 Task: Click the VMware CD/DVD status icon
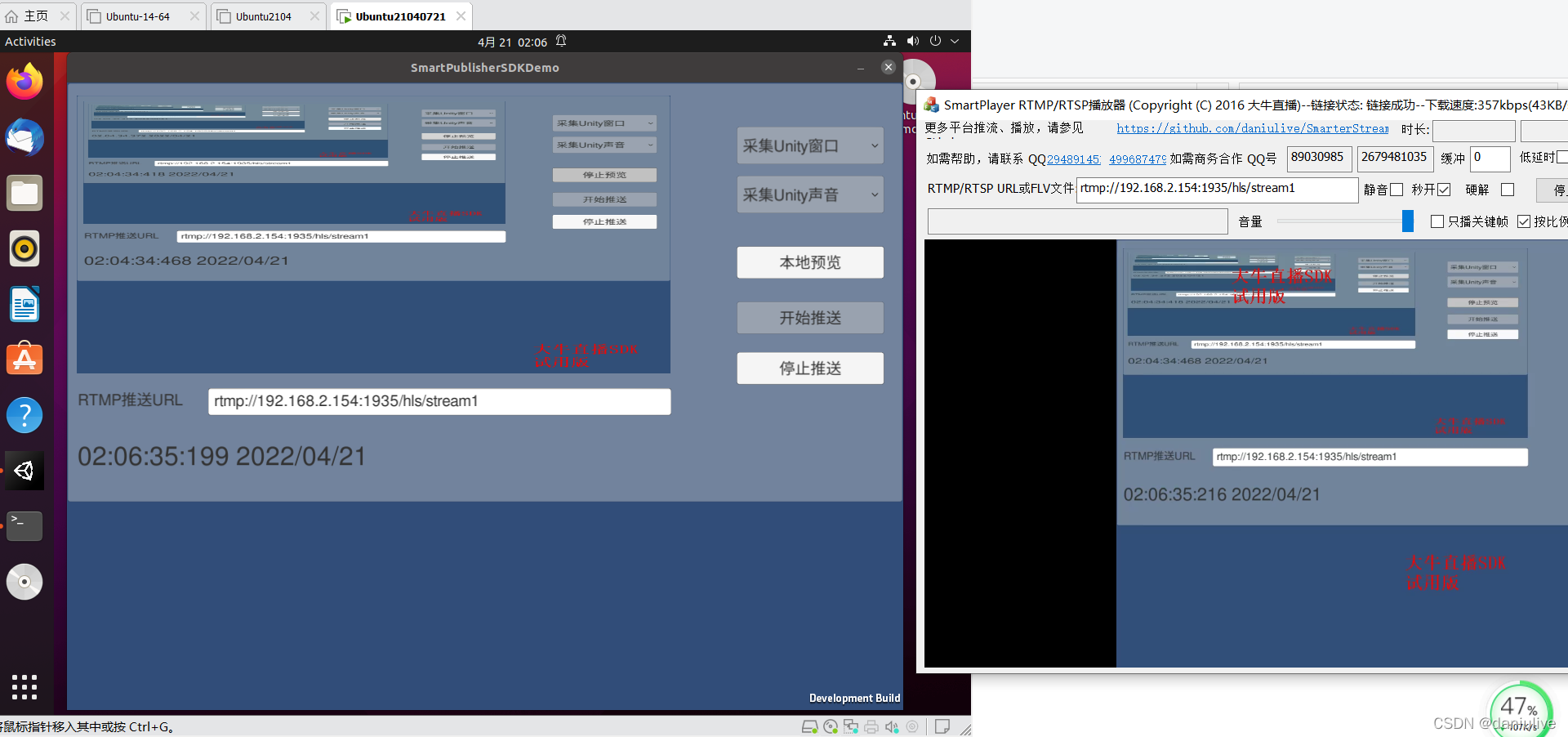point(831,726)
